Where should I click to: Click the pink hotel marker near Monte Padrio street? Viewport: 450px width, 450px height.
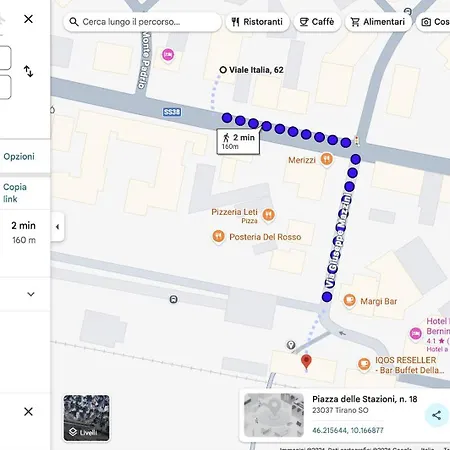coord(168,54)
